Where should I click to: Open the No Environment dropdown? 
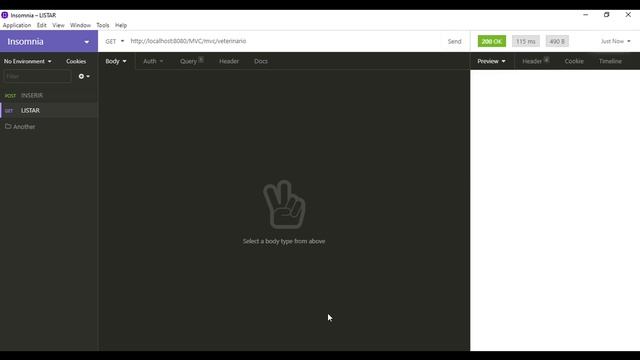click(x=28, y=61)
